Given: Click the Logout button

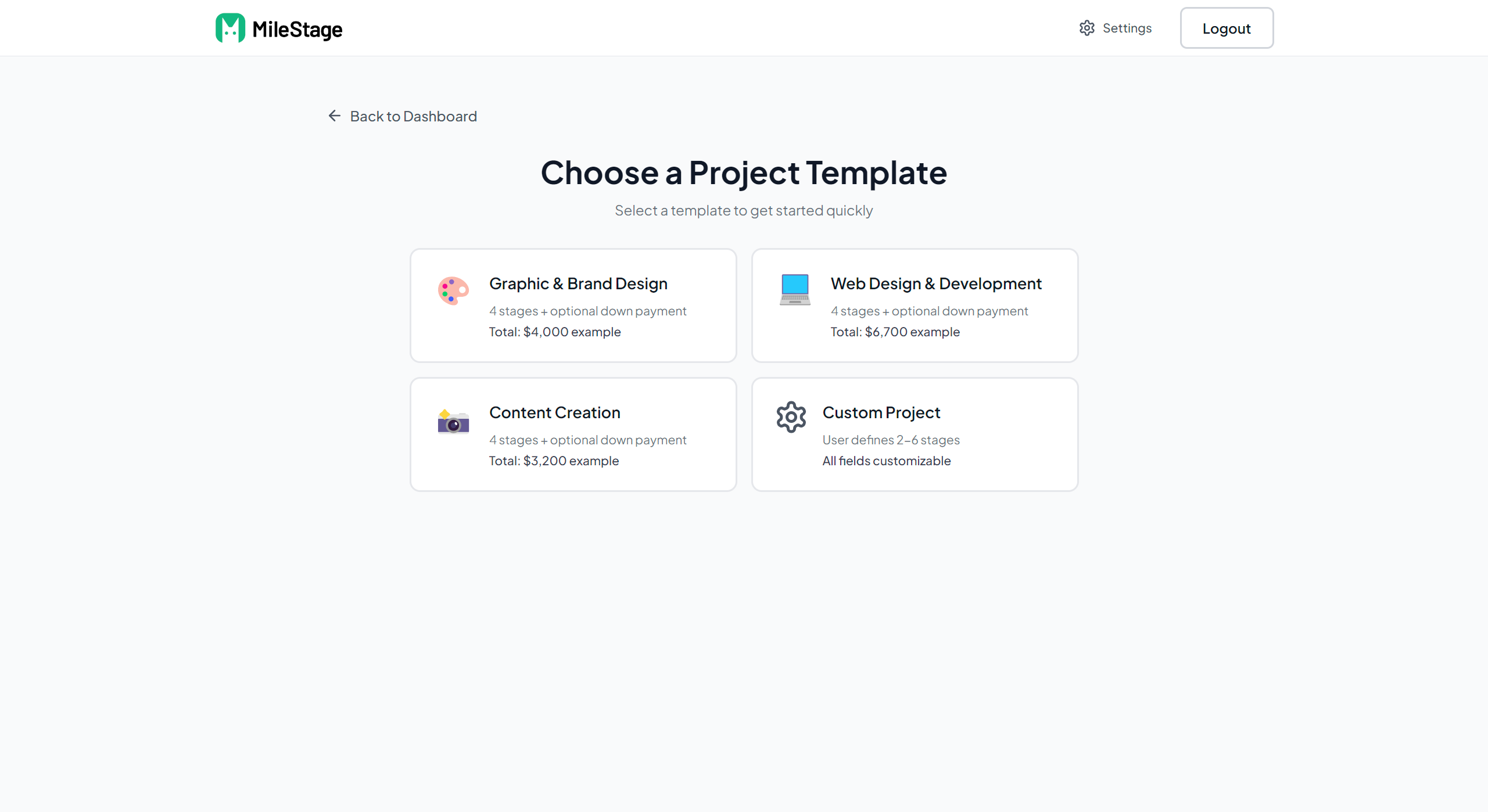Looking at the screenshot, I should click(1227, 27).
